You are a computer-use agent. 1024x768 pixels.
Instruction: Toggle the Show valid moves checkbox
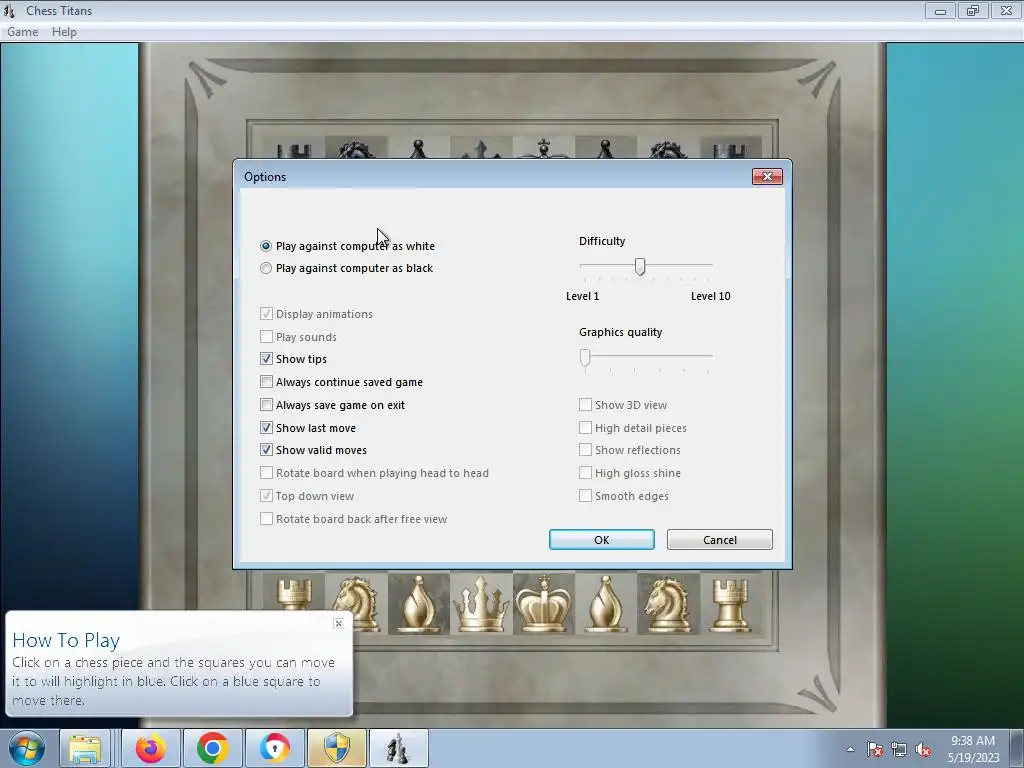click(266, 450)
